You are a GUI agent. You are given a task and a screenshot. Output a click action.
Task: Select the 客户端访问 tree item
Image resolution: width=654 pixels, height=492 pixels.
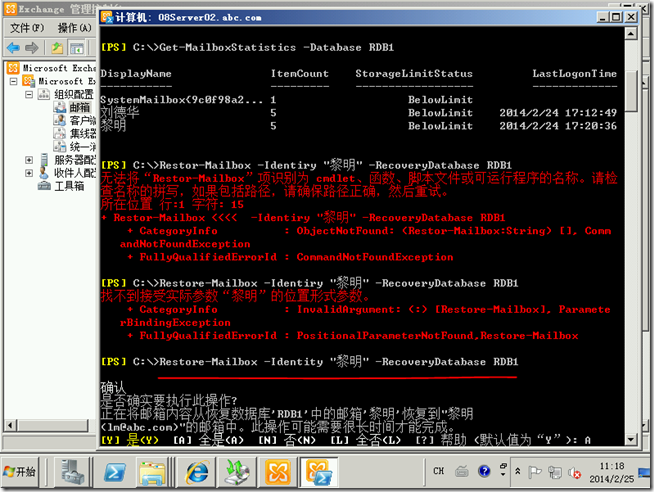(x=83, y=120)
